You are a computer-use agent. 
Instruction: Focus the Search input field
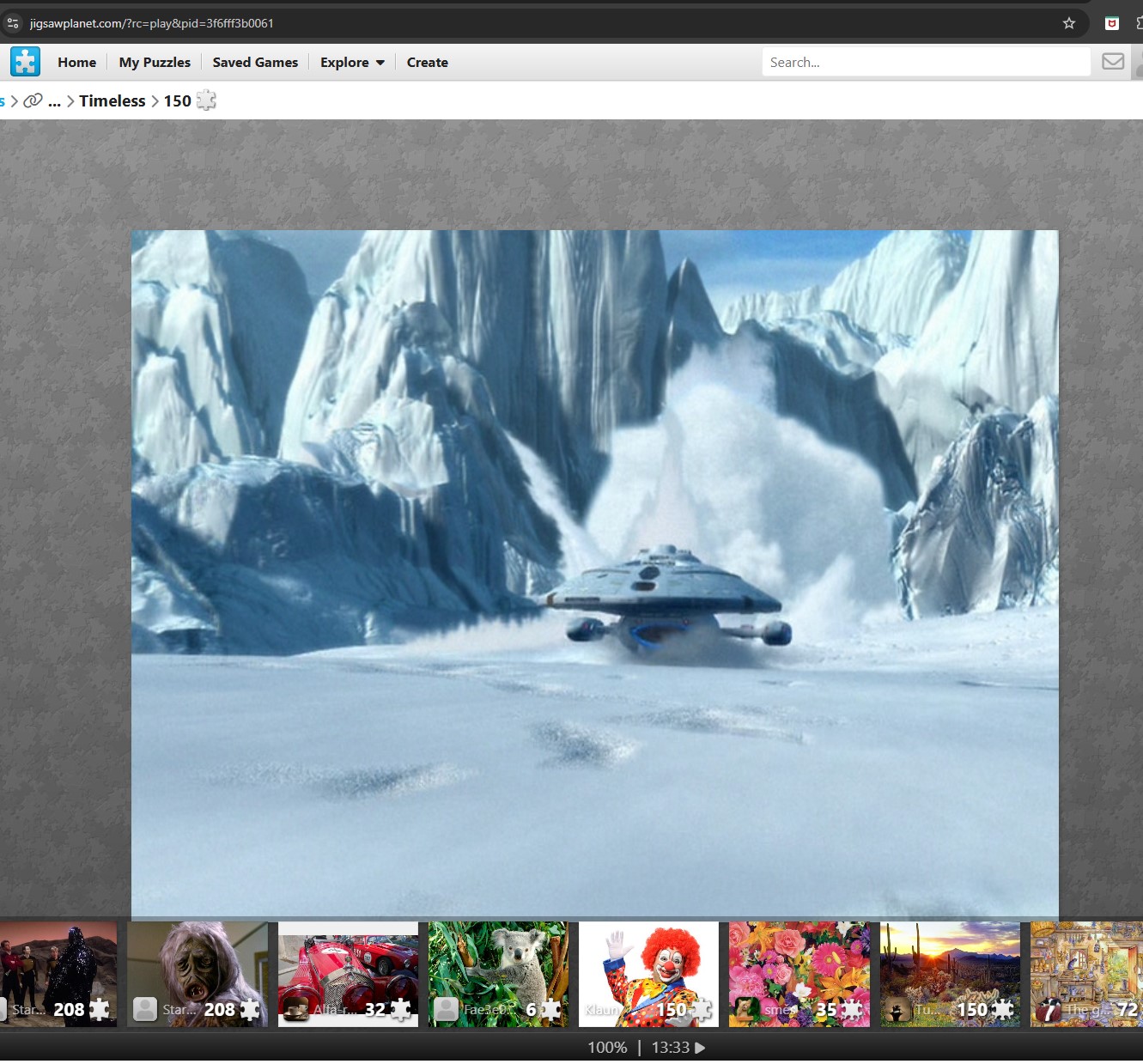[x=926, y=62]
